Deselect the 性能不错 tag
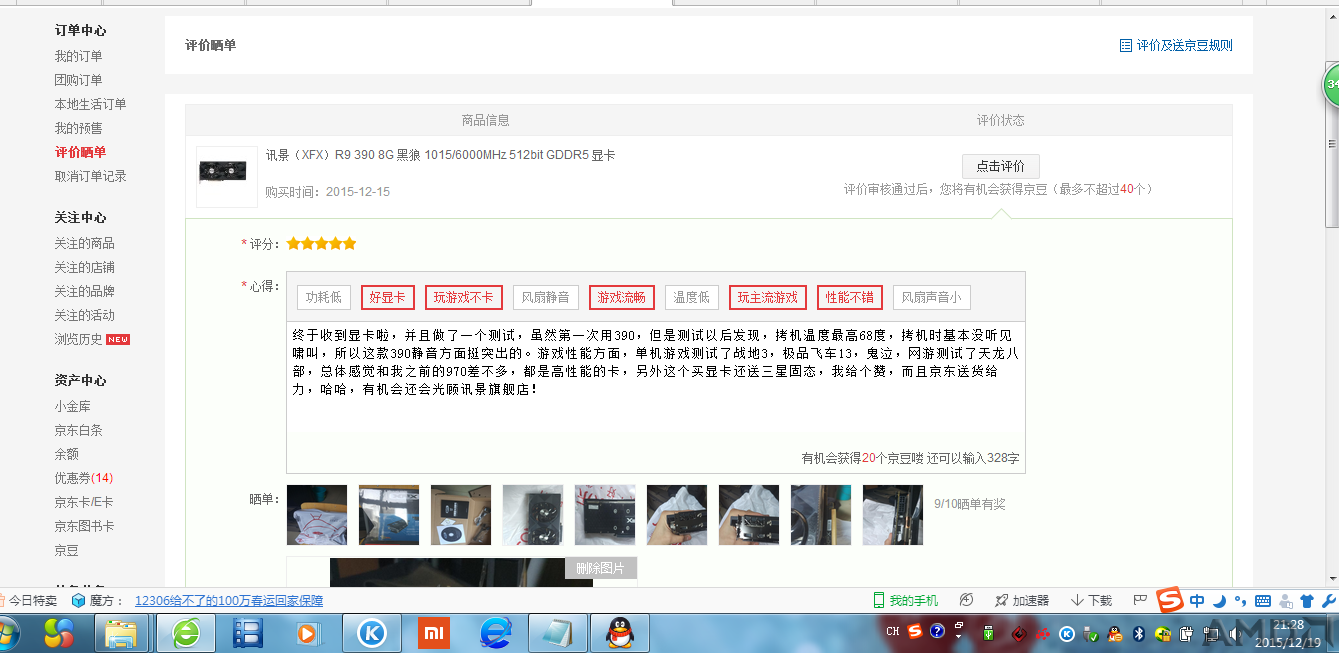 click(x=850, y=297)
